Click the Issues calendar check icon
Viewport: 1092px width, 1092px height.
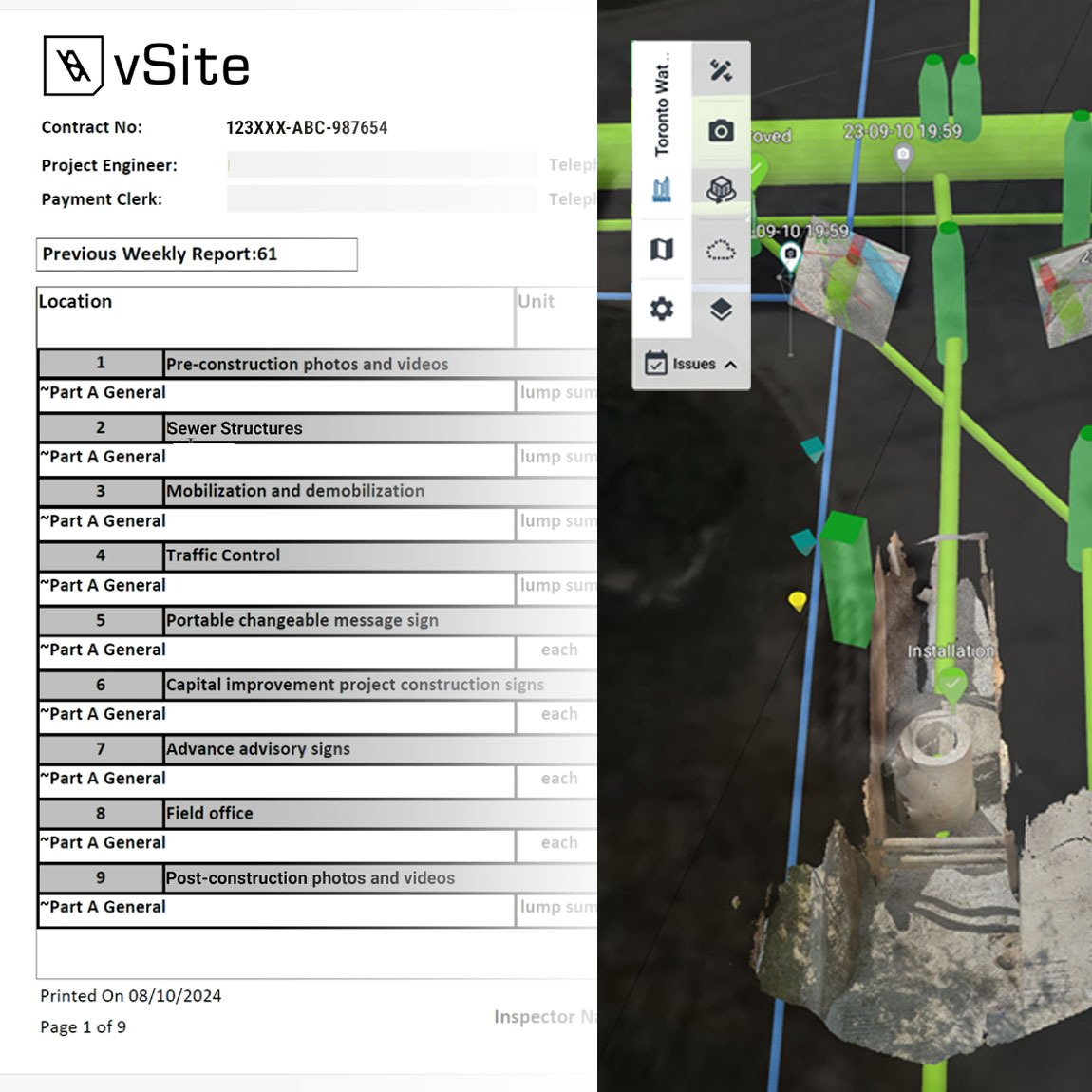coord(655,364)
